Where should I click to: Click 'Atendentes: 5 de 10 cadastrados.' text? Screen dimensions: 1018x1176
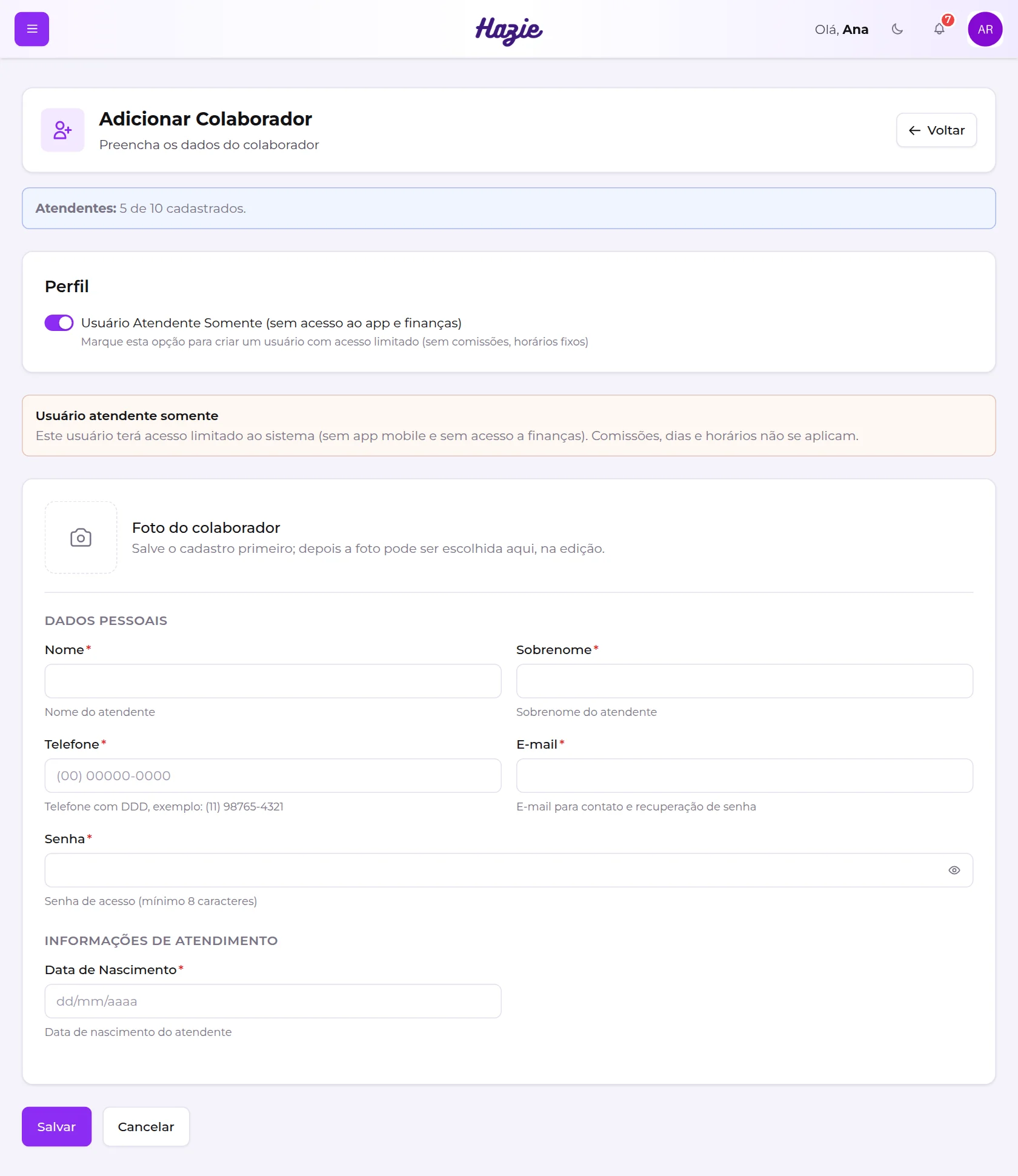[x=141, y=209]
